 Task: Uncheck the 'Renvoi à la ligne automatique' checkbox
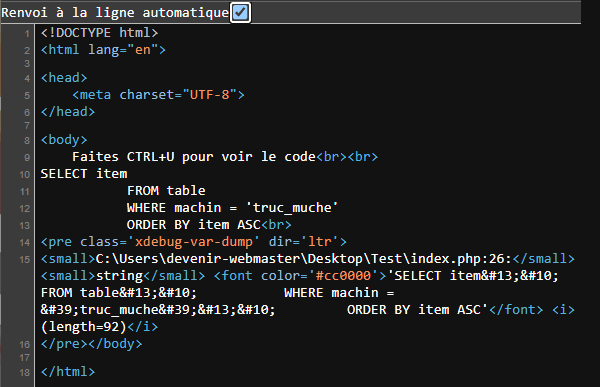(x=240, y=13)
